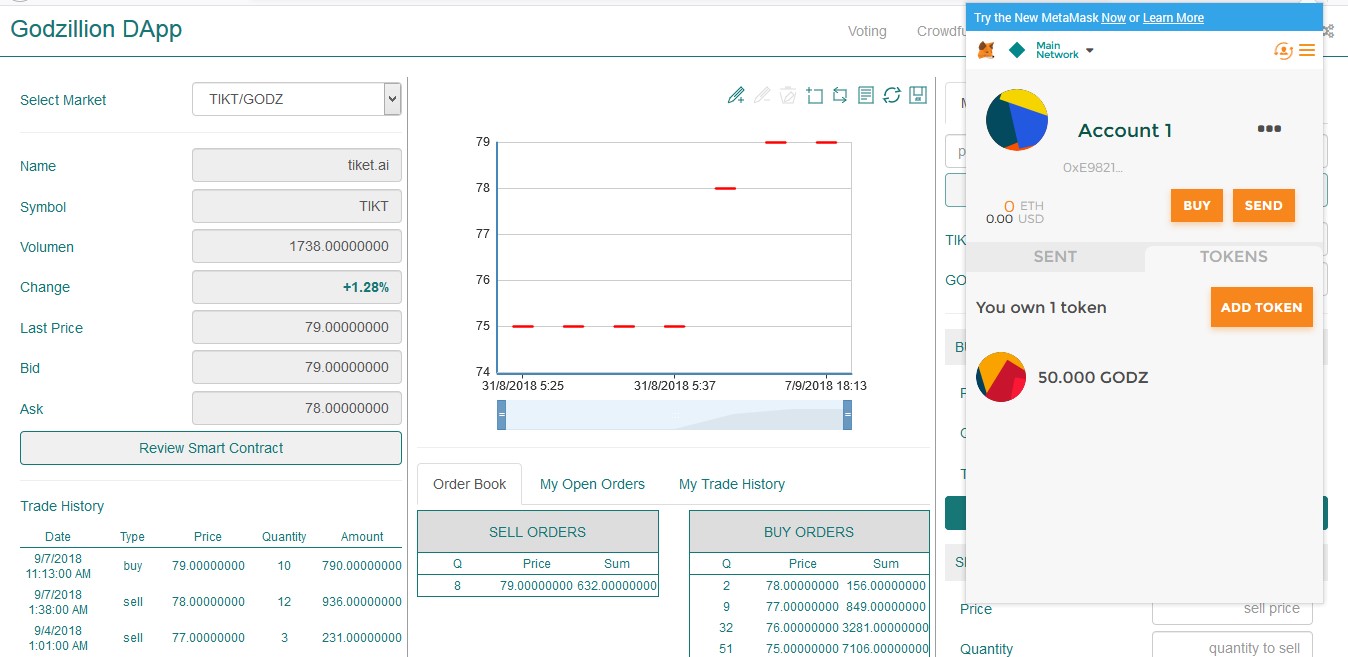Open Account 1 three-dots options
Image resolution: width=1348 pixels, height=657 pixels.
[x=1269, y=129]
